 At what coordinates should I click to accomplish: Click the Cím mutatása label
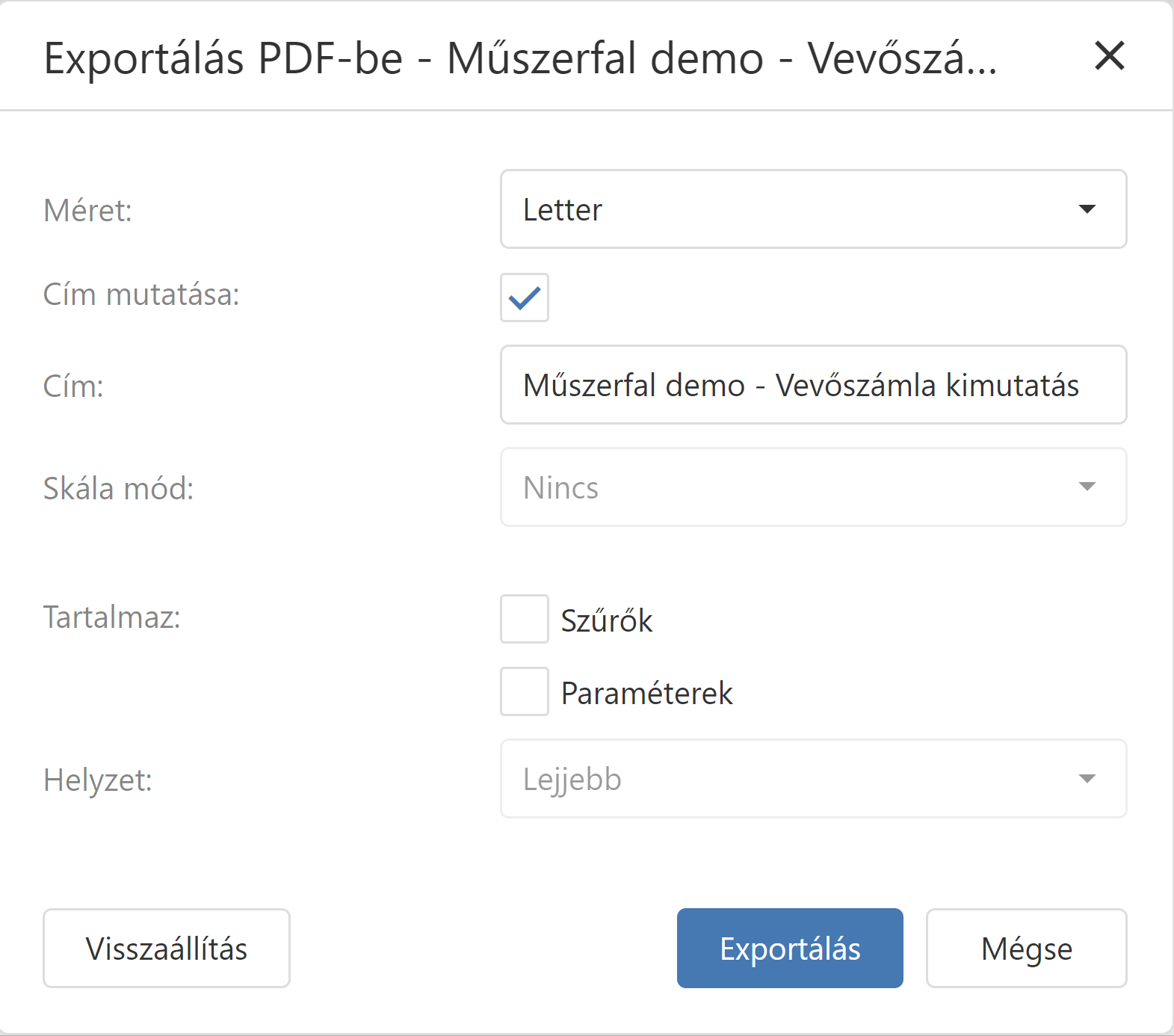(141, 295)
